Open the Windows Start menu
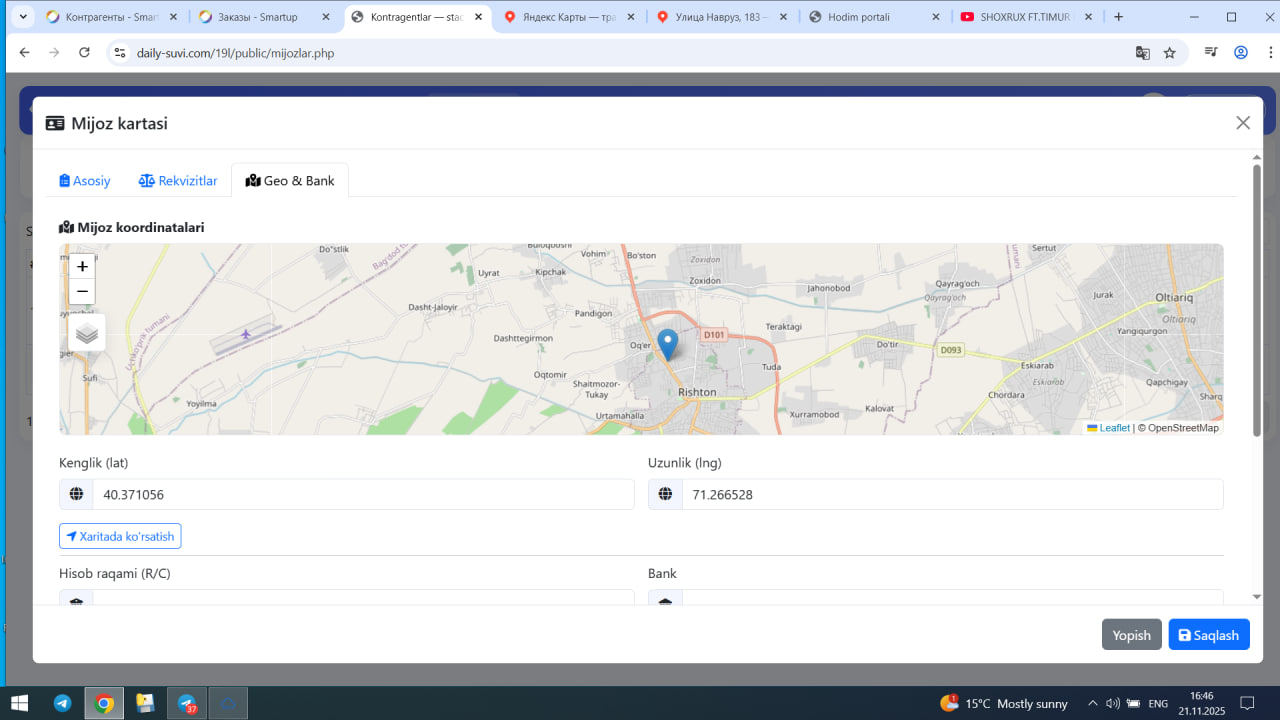1280x720 pixels. 19,703
